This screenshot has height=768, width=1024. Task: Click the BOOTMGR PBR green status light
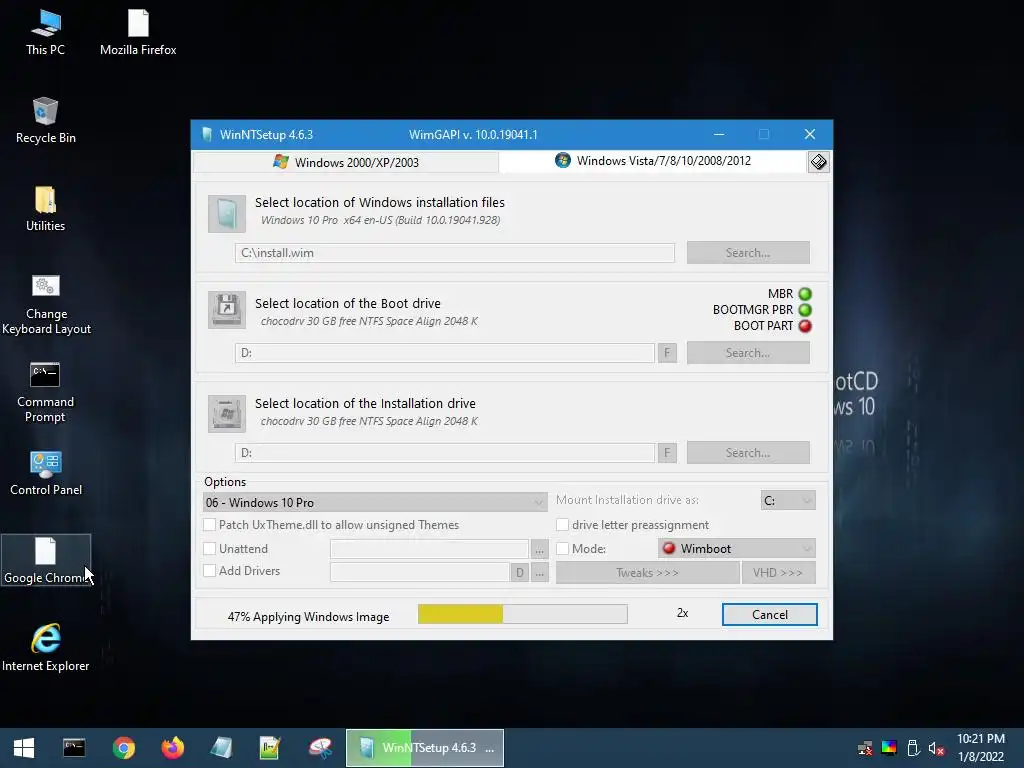click(x=805, y=310)
